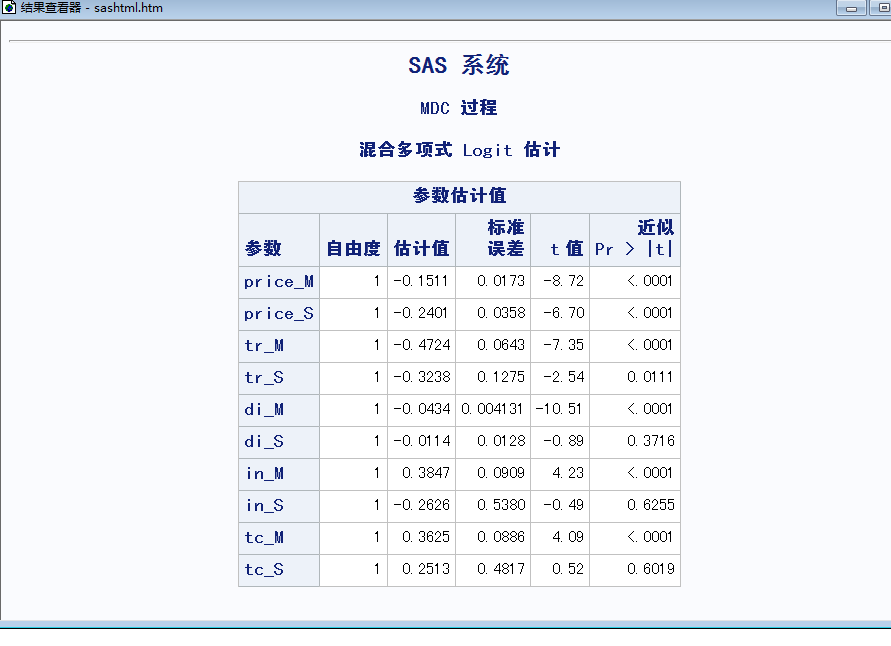This screenshot has width=891, height=646.
Task: Click standard error 0.0358
Action: 501,313
